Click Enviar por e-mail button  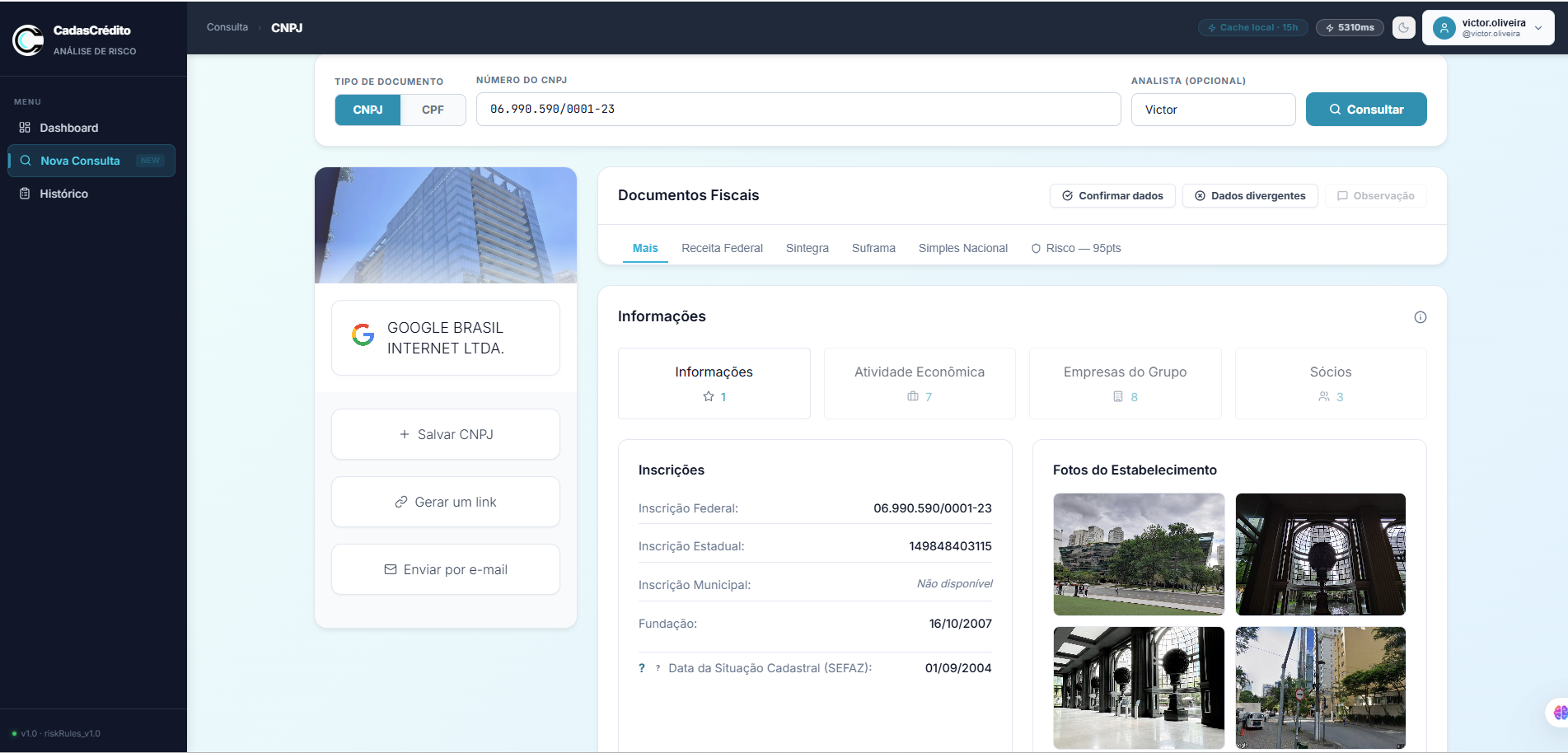tap(446, 569)
